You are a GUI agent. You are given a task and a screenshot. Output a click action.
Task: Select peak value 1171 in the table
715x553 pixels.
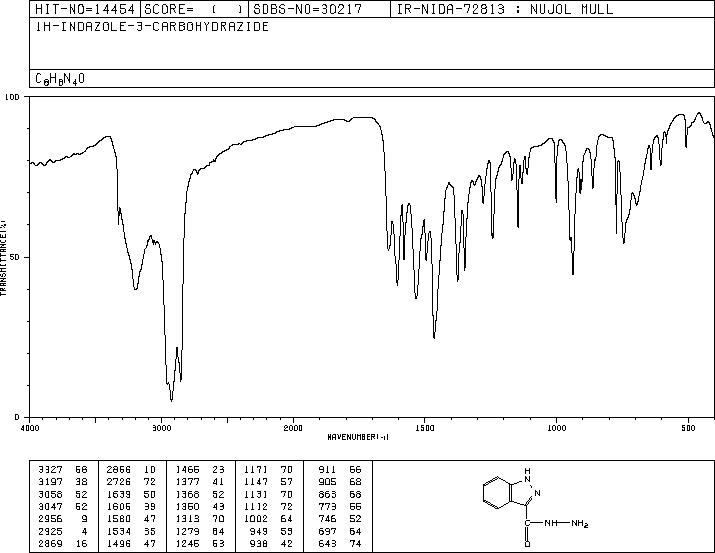(x=256, y=470)
